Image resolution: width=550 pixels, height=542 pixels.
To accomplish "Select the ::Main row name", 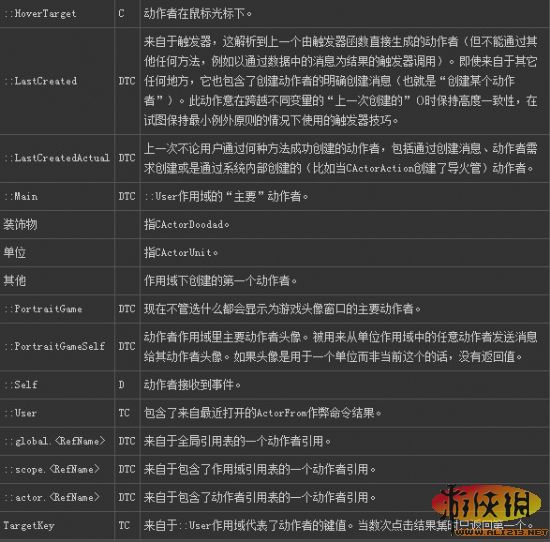I will [x=21, y=196].
